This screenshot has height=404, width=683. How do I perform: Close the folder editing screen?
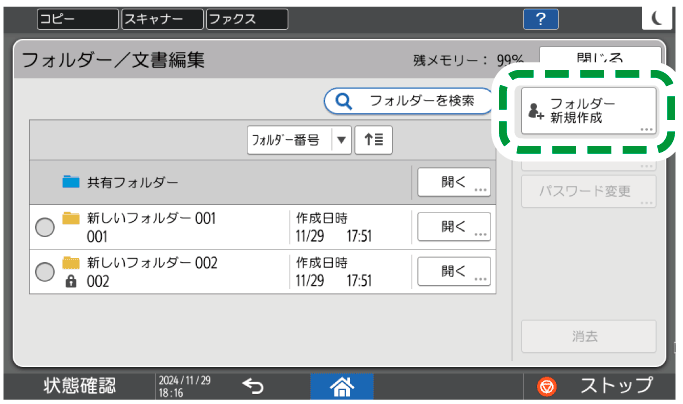pyautogui.click(x=600, y=57)
